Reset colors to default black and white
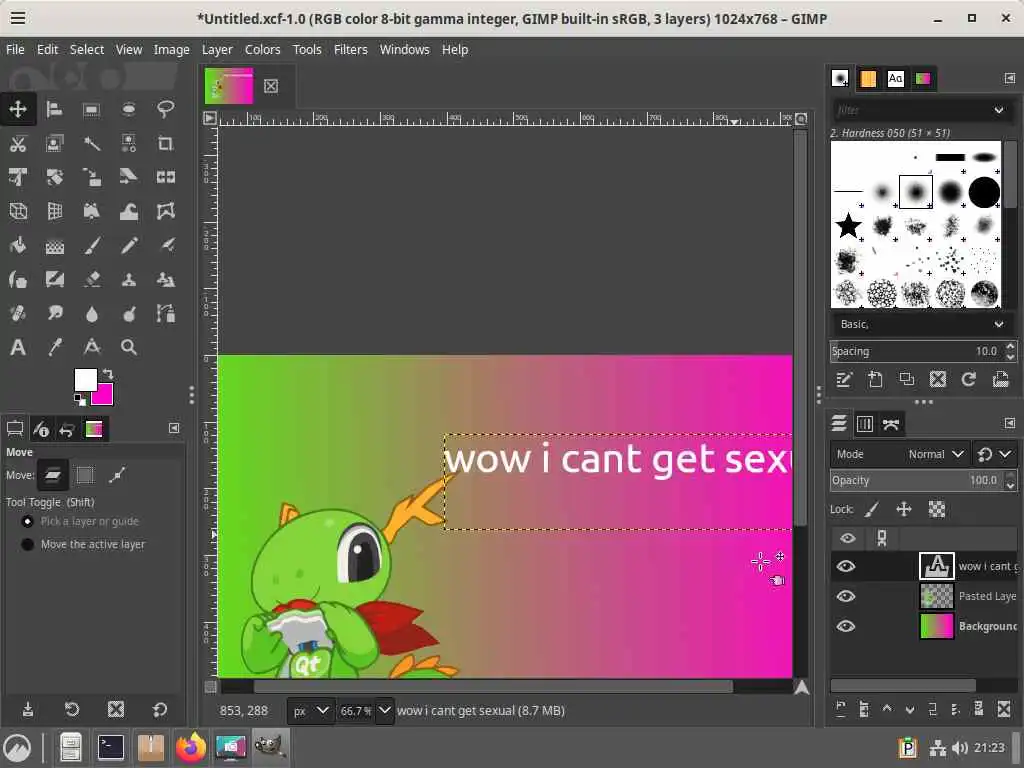 [79, 399]
